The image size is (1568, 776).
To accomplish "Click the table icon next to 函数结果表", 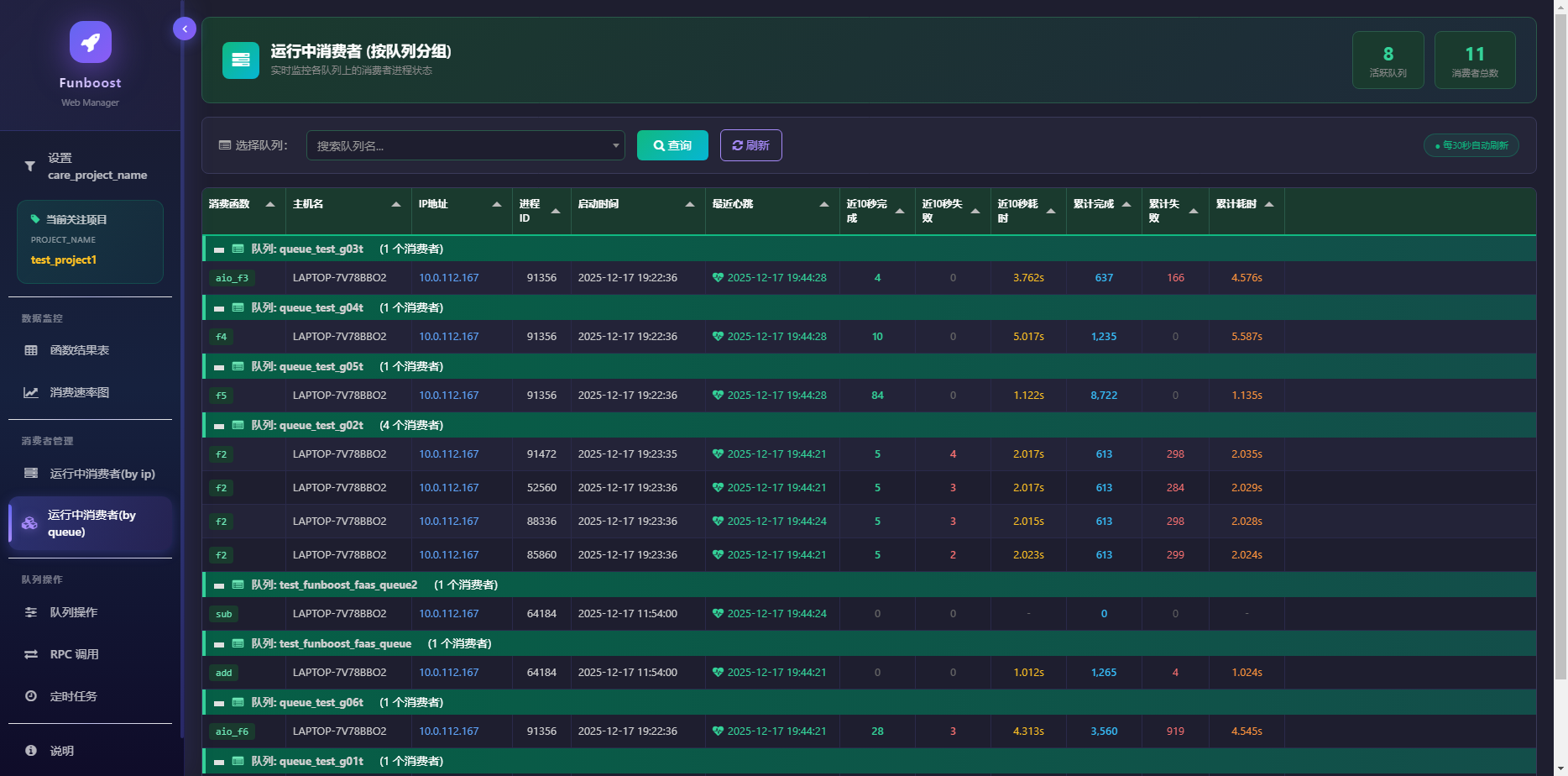I will (31, 350).
